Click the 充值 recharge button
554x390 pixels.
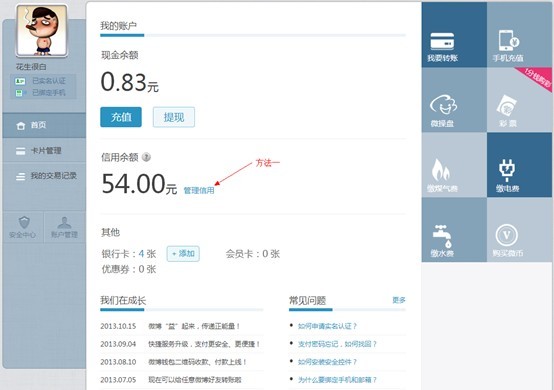121,117
